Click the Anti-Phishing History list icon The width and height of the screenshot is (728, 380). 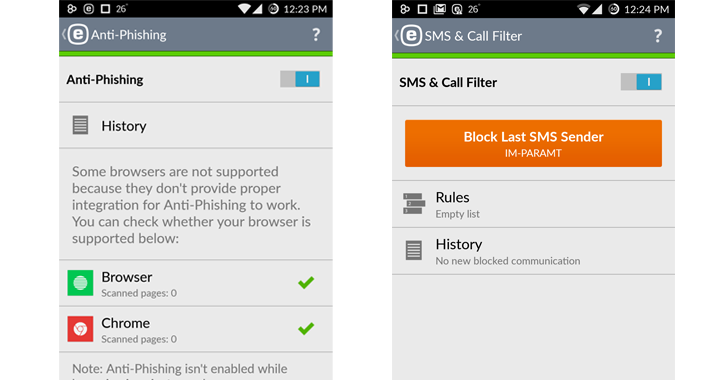[80, 125]
